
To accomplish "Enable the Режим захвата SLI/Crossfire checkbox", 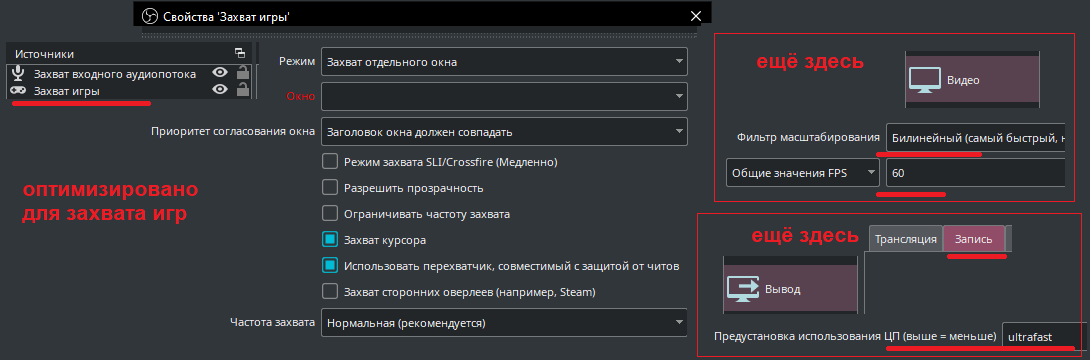I will [x=330, y=162].
